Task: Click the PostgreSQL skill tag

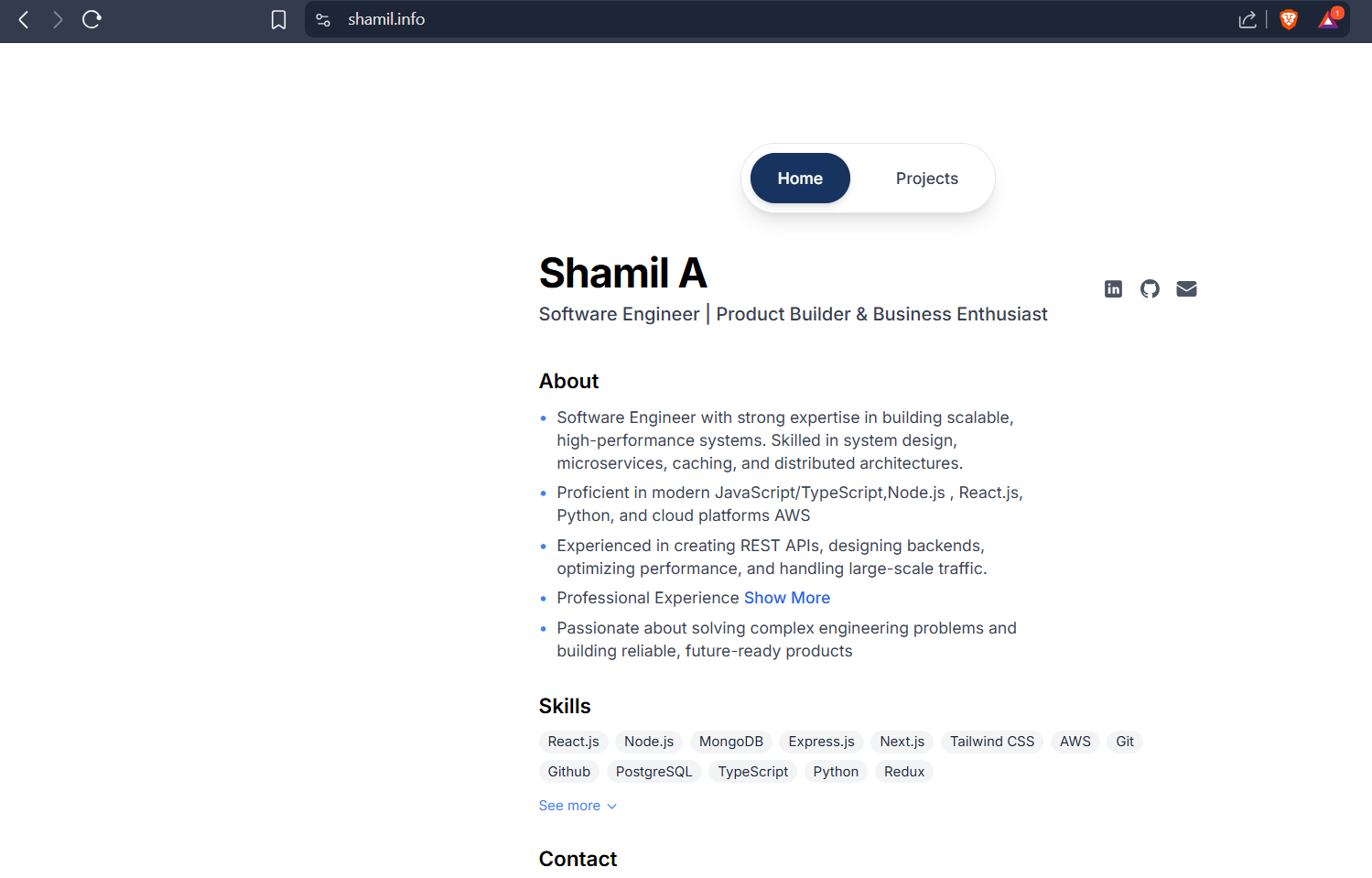Action: [x=654, y=772]
